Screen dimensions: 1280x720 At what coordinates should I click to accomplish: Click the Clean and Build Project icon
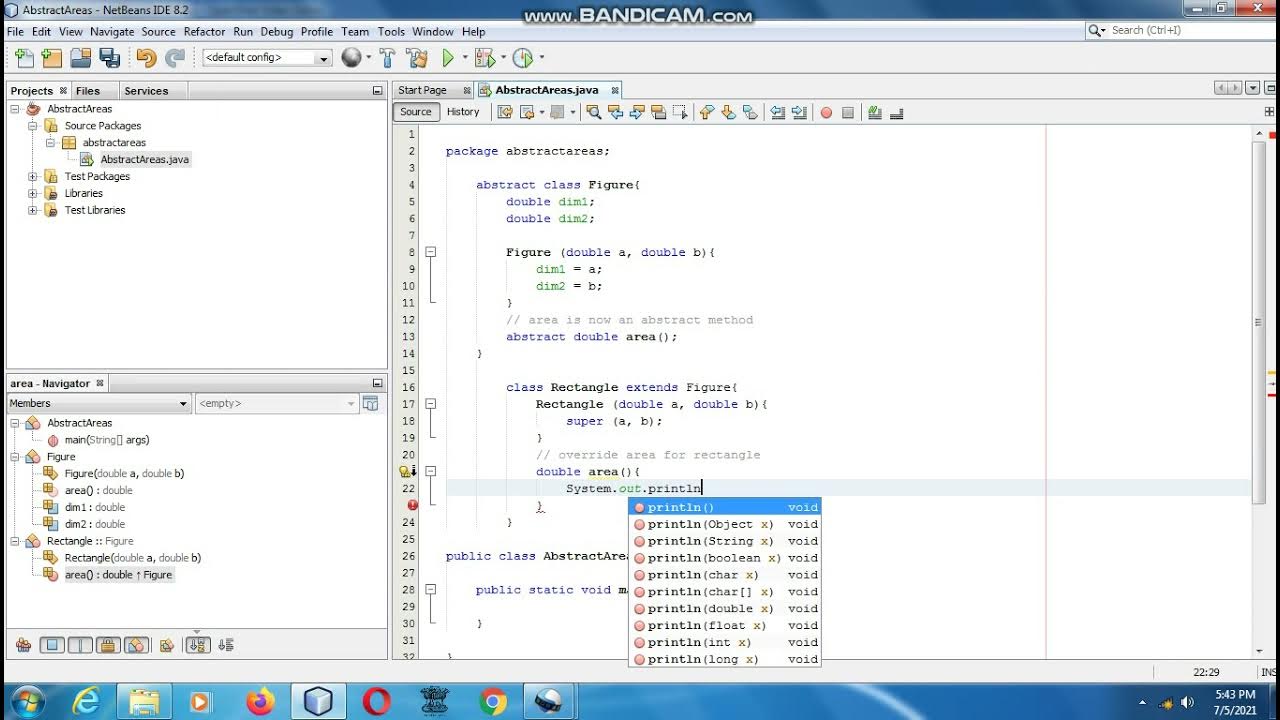click(418, 58)
